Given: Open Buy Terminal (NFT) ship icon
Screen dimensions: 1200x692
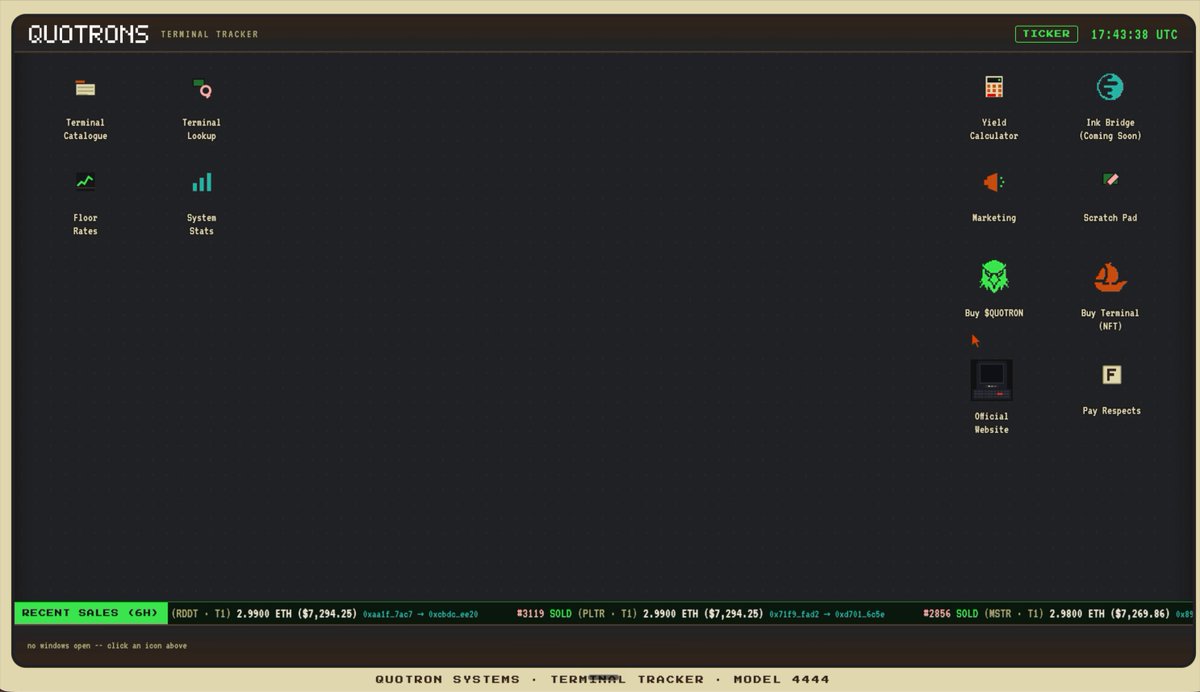Looking at the screenshot, I should pos(1110,276).
